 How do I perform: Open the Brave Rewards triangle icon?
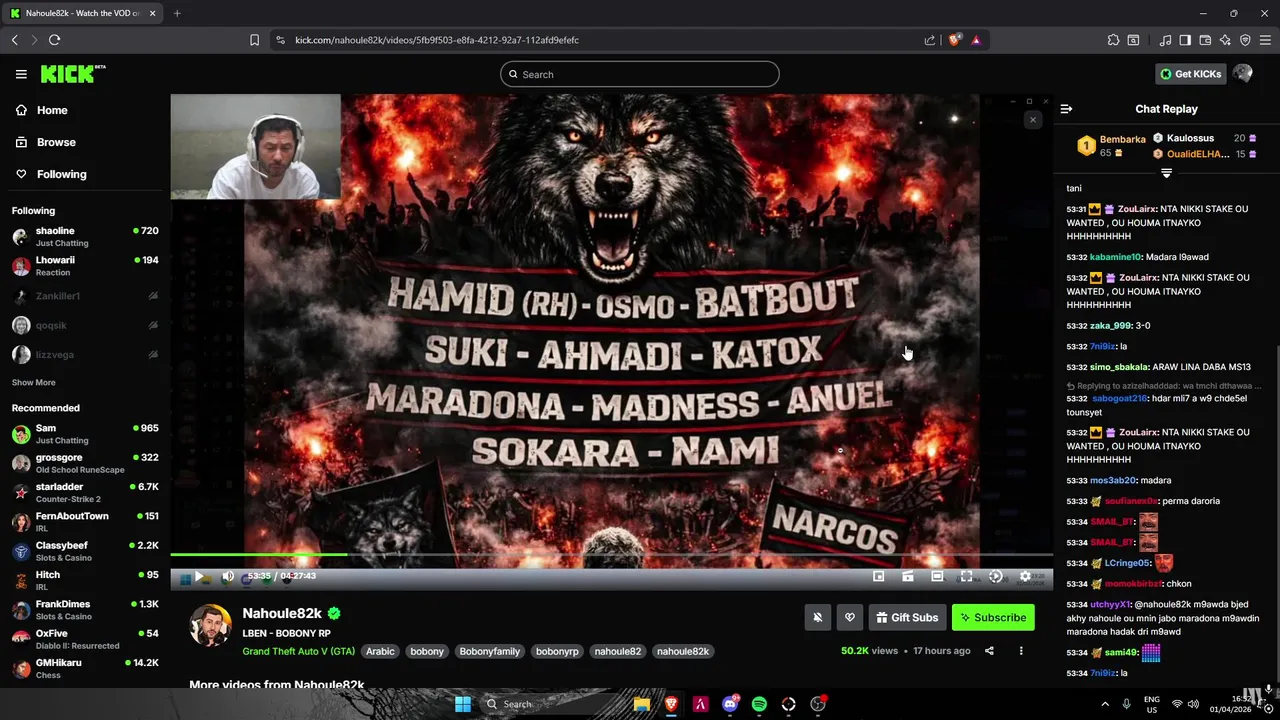pyautogui.click(x=976, y=40)
